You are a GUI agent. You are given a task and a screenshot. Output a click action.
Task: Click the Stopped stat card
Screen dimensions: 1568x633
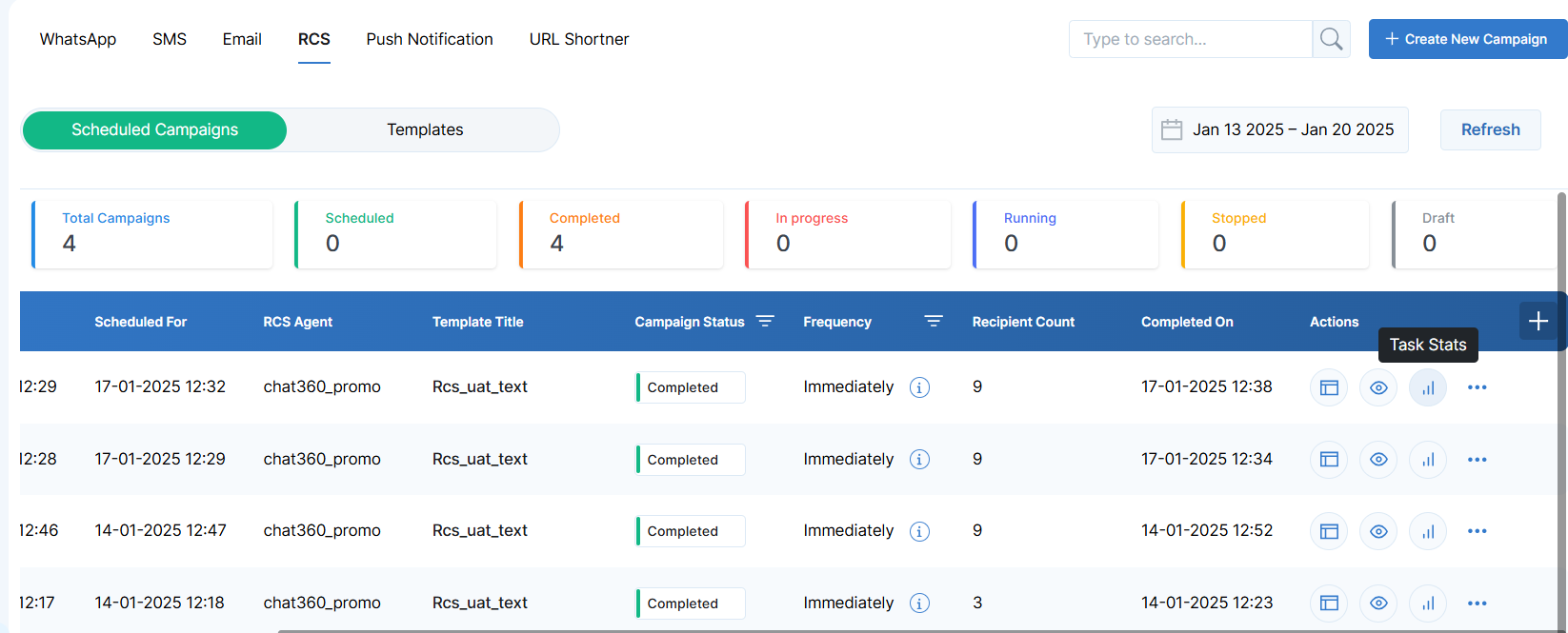pos(1276,234)
